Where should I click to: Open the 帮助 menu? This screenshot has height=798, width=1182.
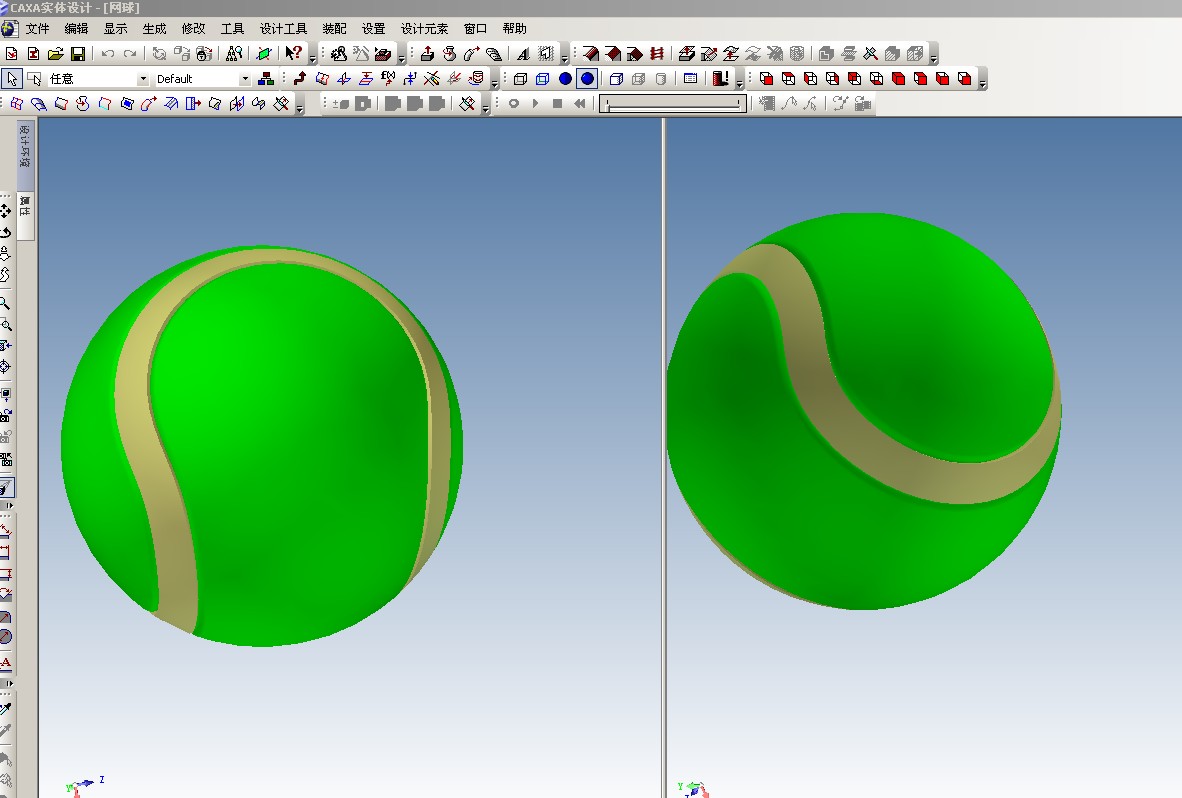[x=515, y=29]
